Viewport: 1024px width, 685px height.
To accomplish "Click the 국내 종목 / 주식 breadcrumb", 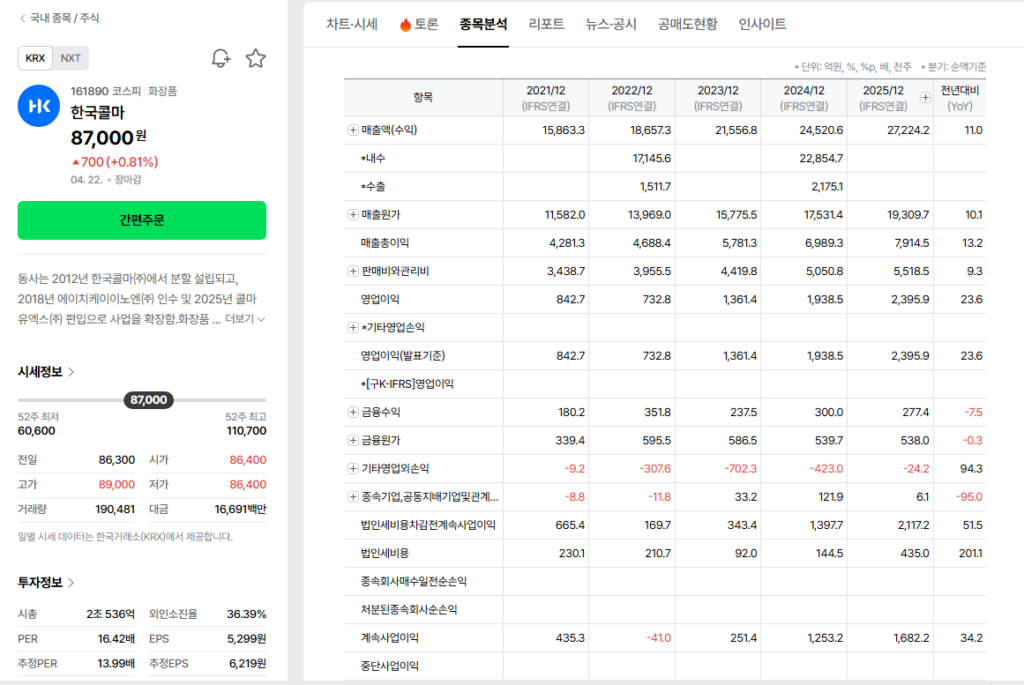I will click(64, 18).
